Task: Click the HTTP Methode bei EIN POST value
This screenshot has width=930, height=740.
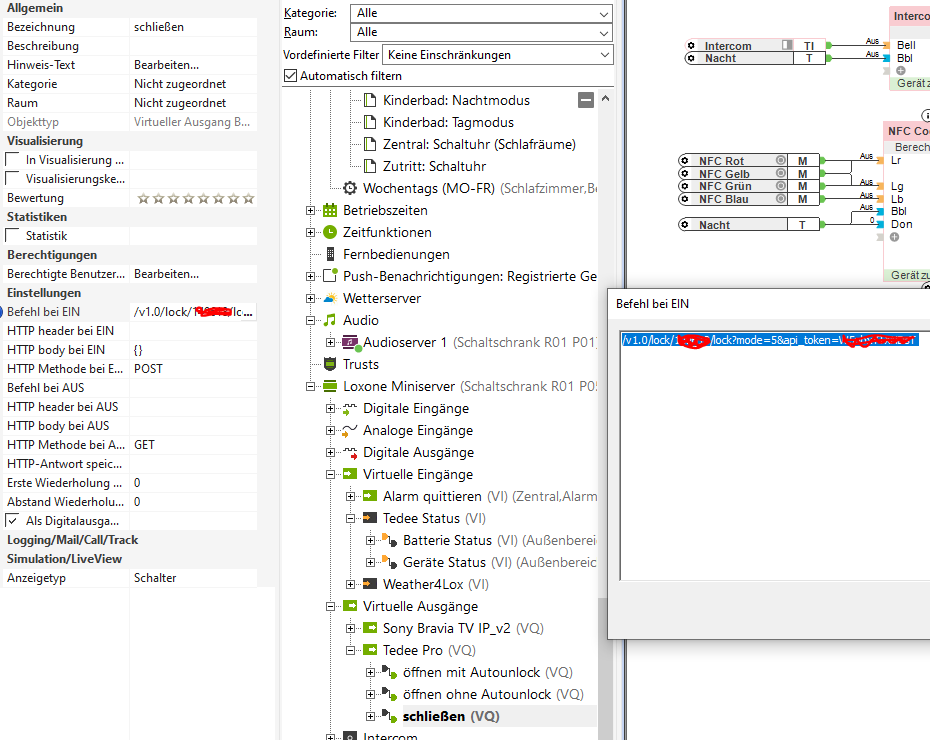Action: pyautogui.click(x=193, y=369)
